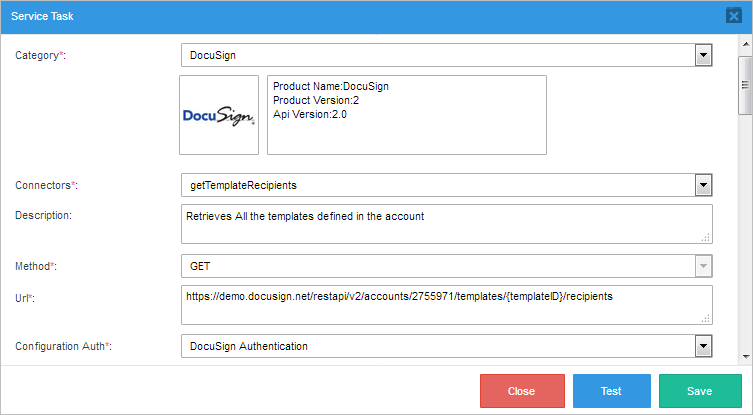Click the Description box resize handle
Viewport: 753px width, 415px height.
(x=706, y=237)
